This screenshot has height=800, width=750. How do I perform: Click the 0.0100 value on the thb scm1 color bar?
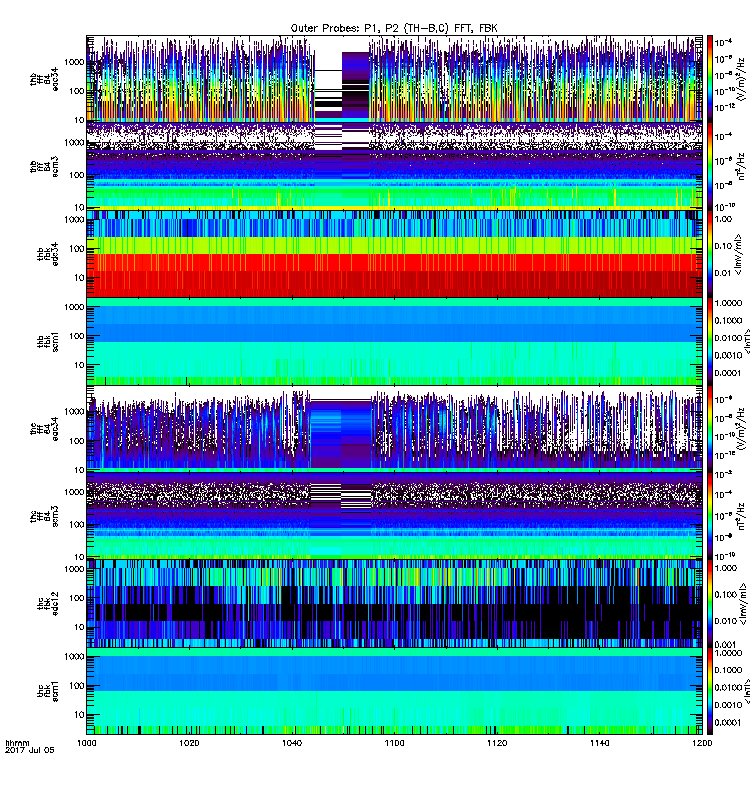(x=728, y=338)
